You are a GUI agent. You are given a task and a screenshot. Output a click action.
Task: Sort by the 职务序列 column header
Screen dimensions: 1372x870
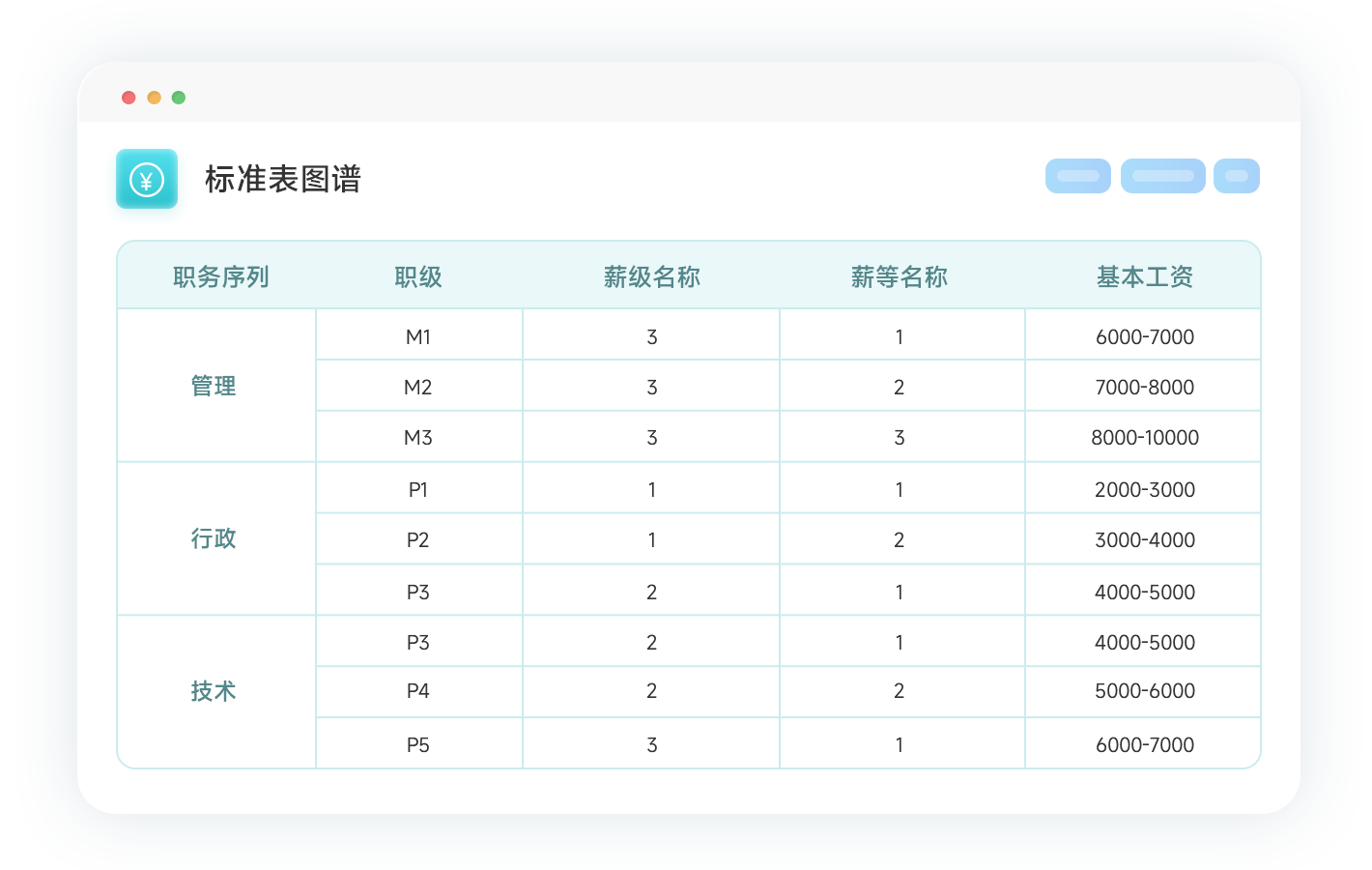click(220, 277)
